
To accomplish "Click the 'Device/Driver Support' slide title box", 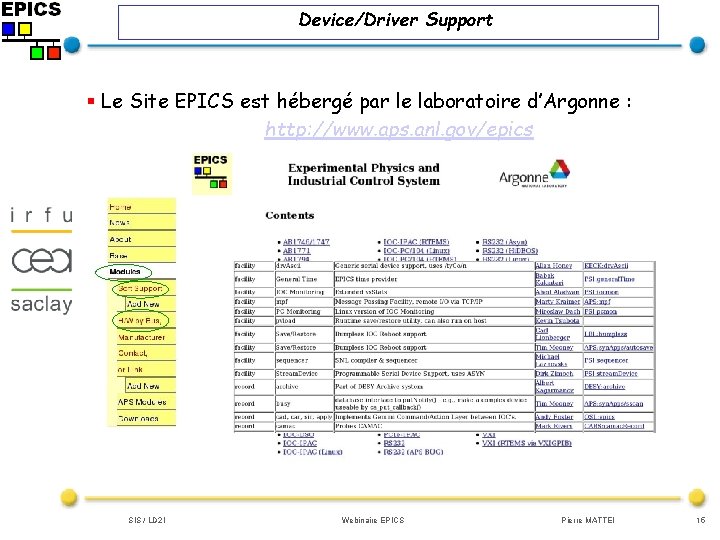I will (388, 22).
